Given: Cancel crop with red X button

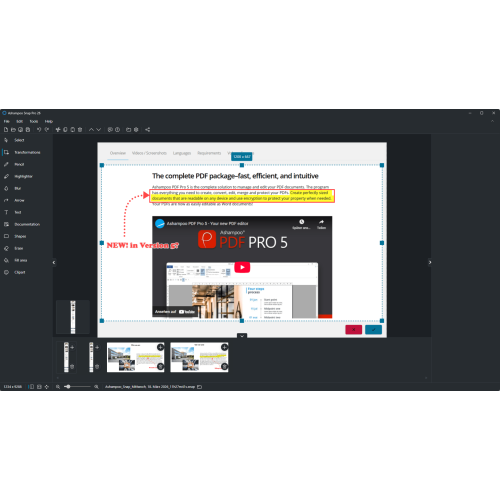Looking at the screenshot, I should (x=354, y=330).
